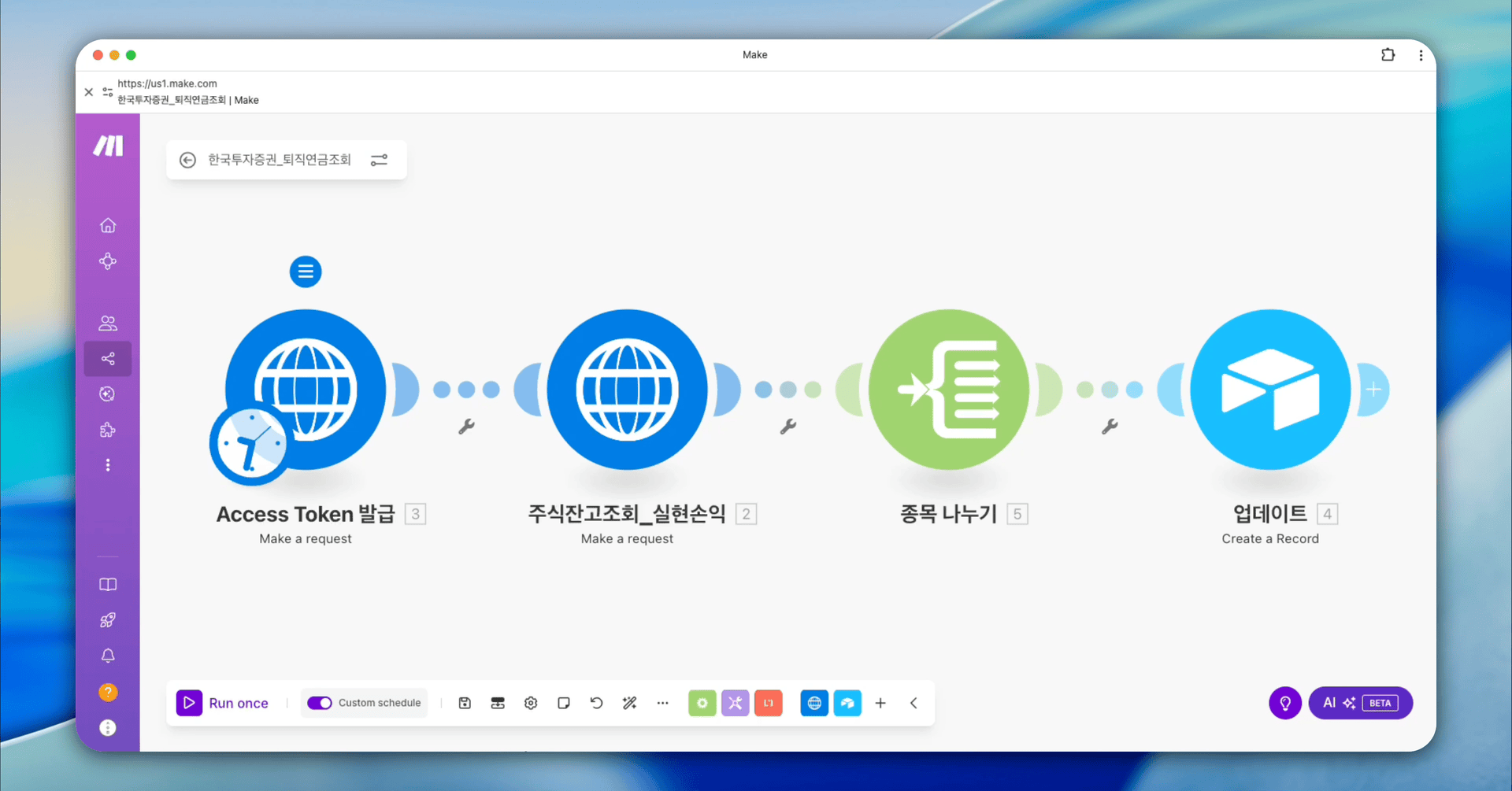Open Notes icon in bottom toolbar
This screenshot has height=791, width=1512.
click(x=564, y=703)
